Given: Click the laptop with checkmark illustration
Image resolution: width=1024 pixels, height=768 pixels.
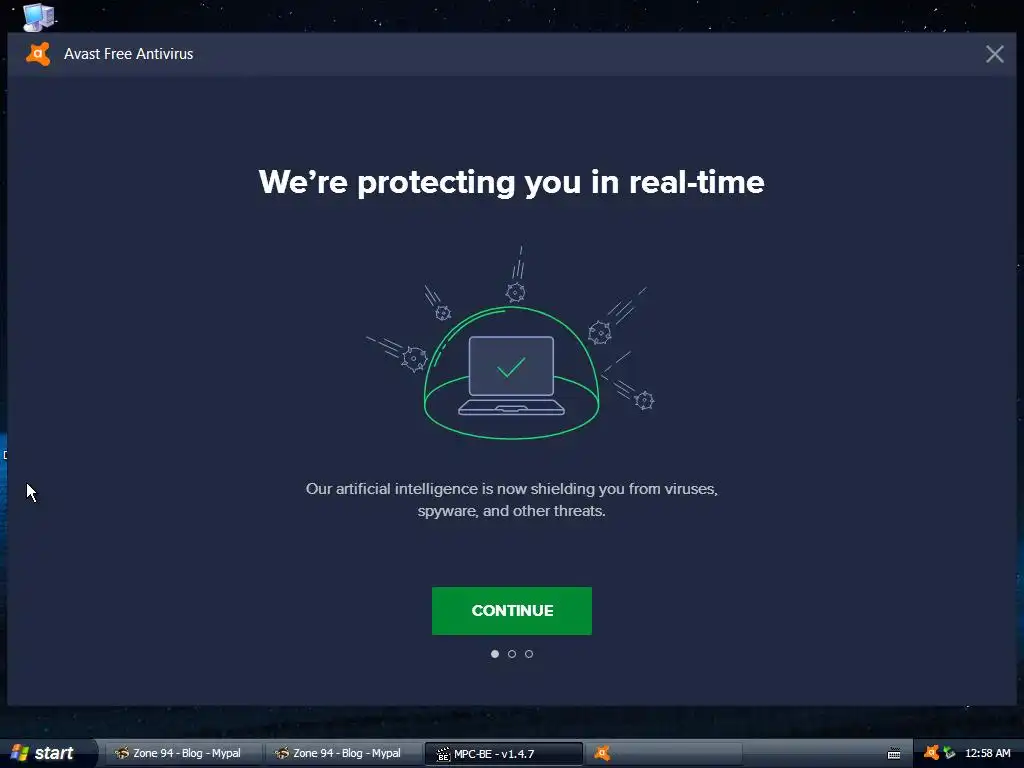Looking at the screenshot, I should point(511,376).
